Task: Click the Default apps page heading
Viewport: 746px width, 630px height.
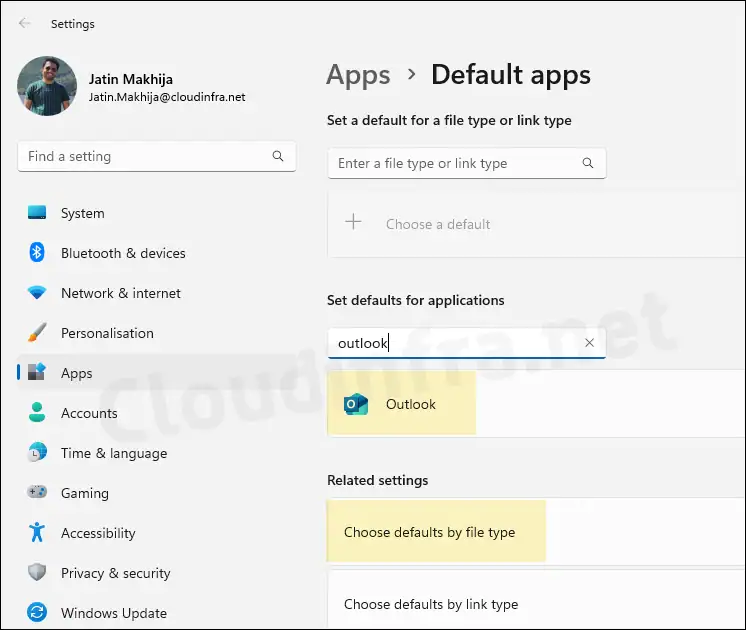Action: pyautogui.click(x=511, y=75)
